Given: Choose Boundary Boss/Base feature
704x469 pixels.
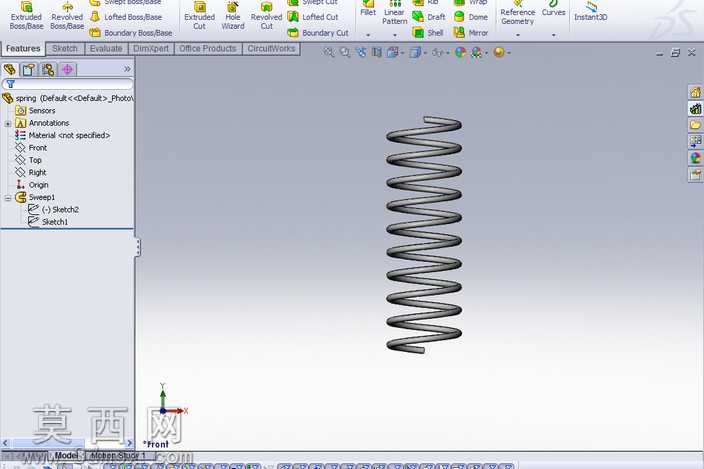Looking at the screenshot, I should 131,33.
